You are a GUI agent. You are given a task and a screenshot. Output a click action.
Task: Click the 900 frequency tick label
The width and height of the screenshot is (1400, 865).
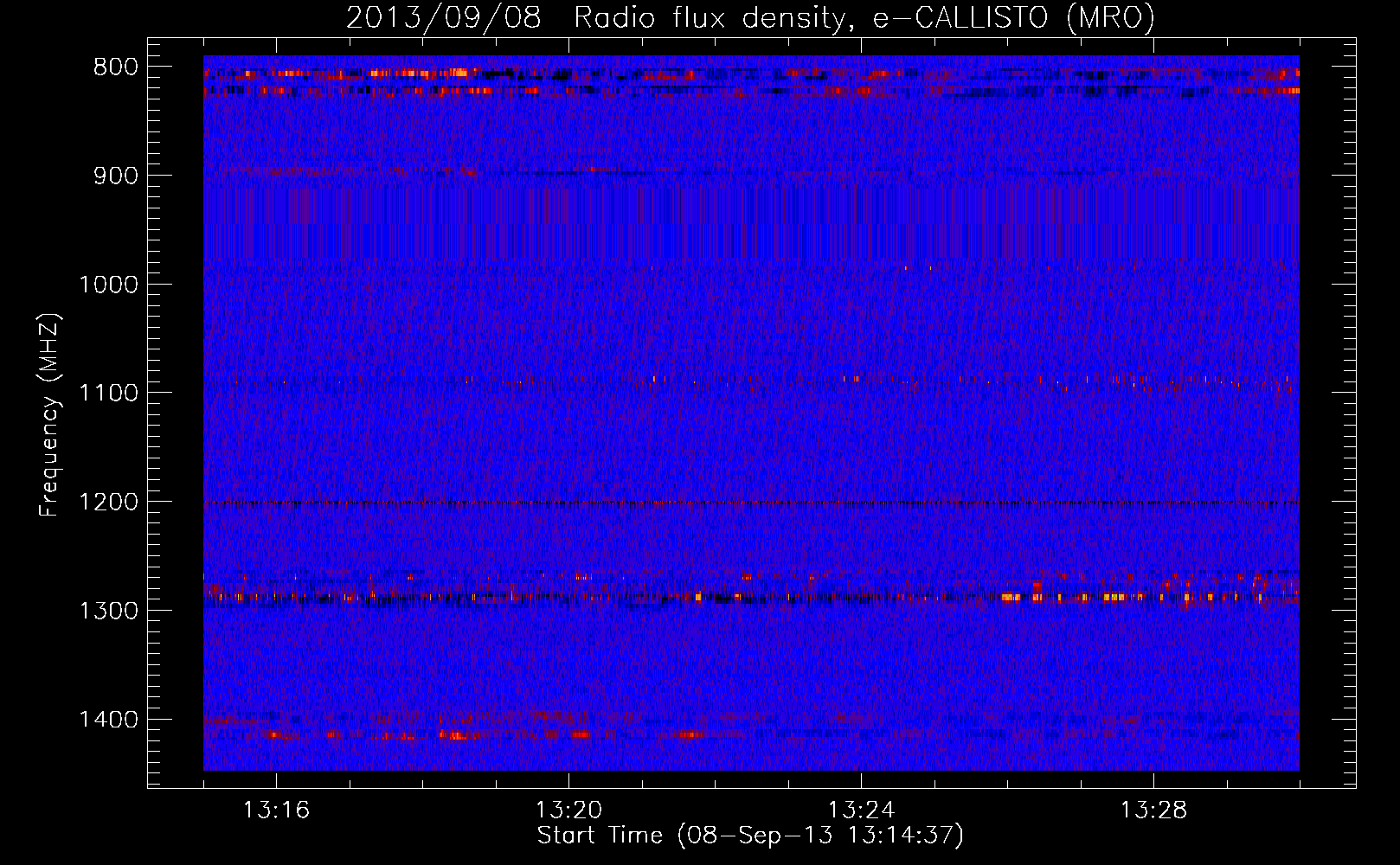tap(115, 176)
